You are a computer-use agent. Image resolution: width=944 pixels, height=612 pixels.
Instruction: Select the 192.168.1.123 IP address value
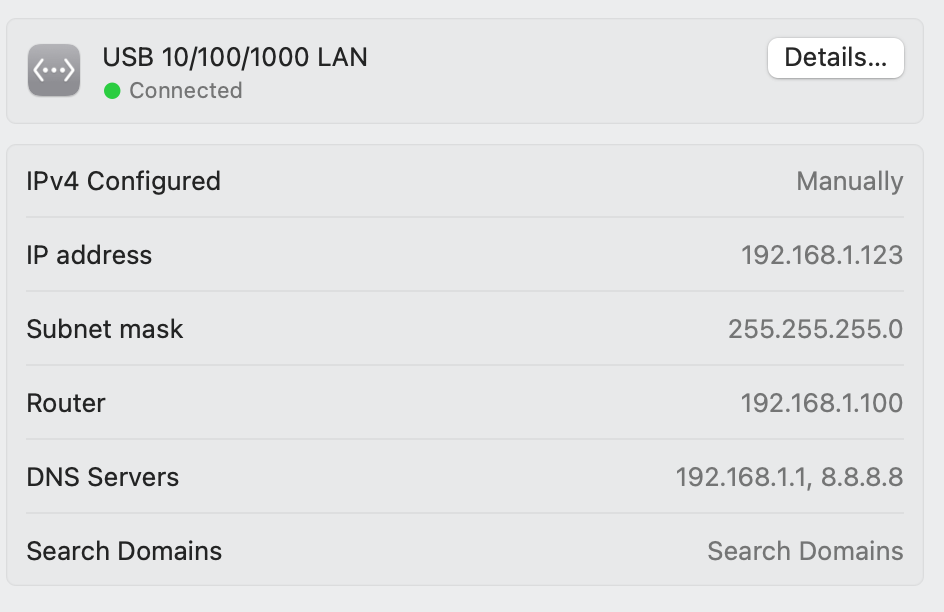(822, 255)
